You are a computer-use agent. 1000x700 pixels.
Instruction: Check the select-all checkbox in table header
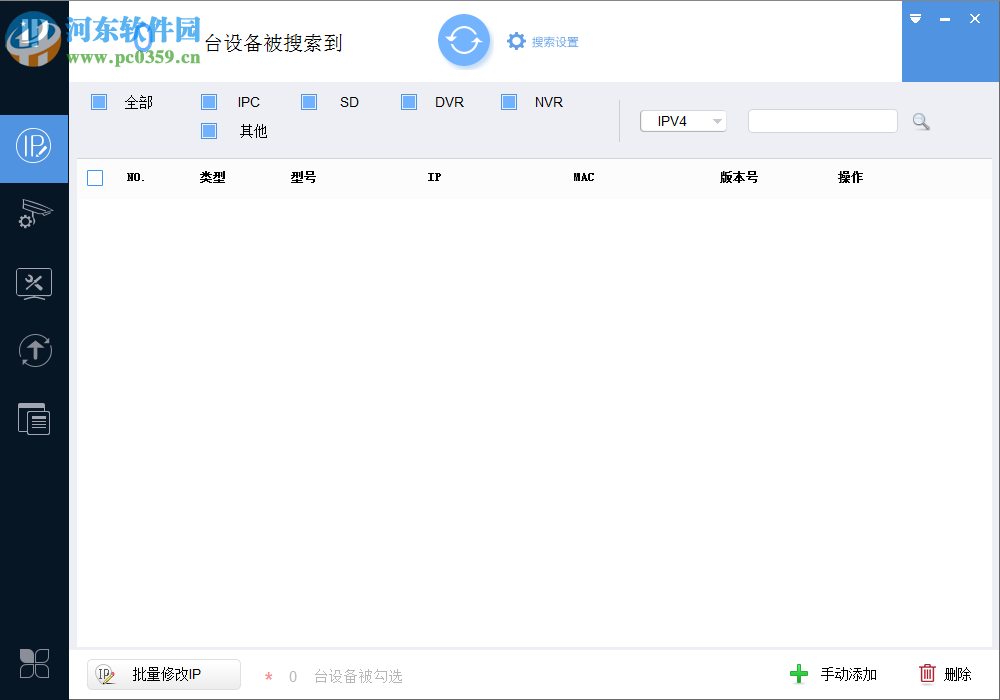point(95,177)
